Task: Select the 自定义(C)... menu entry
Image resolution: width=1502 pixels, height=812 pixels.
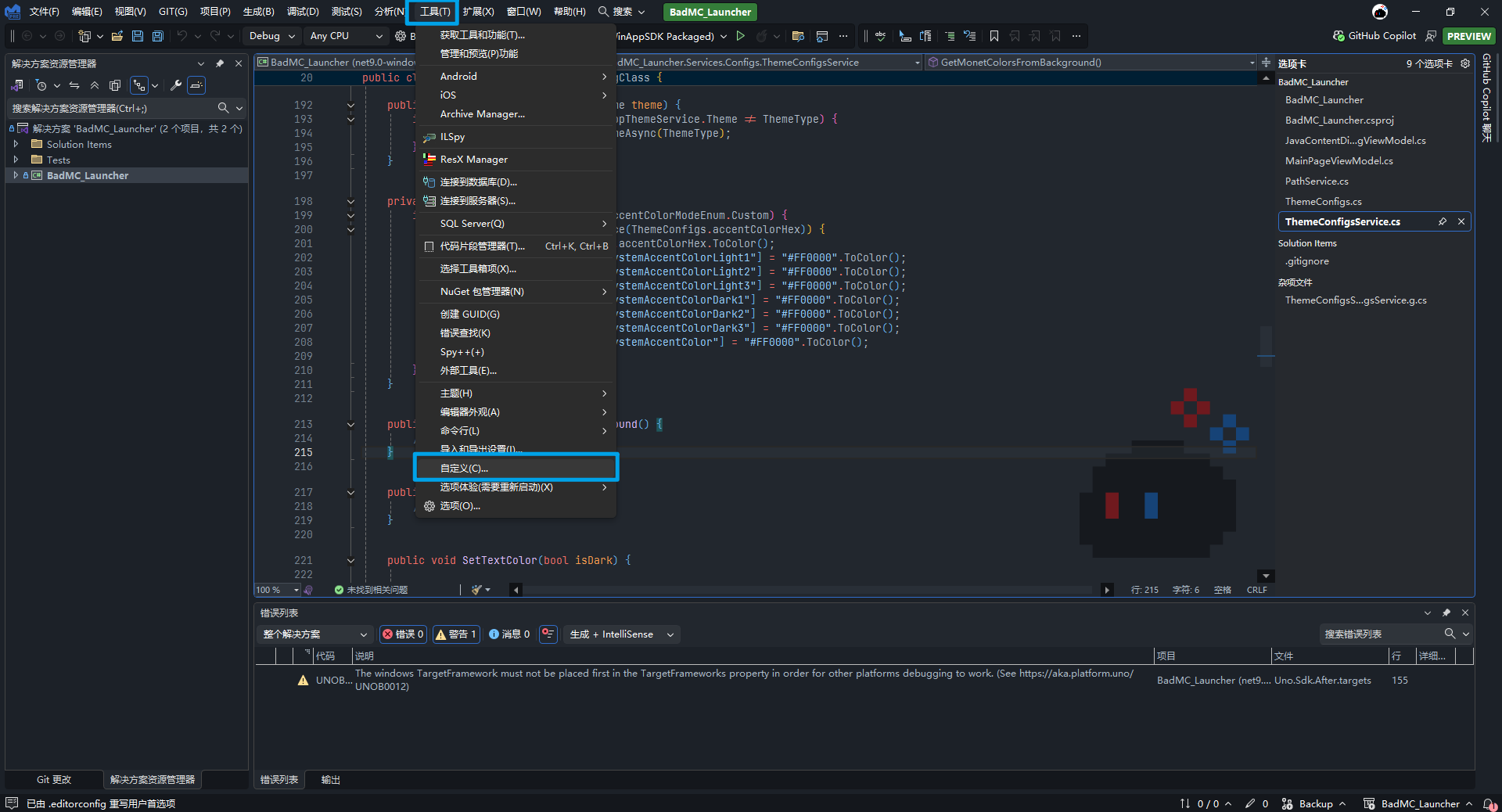Action: point(464,469)
